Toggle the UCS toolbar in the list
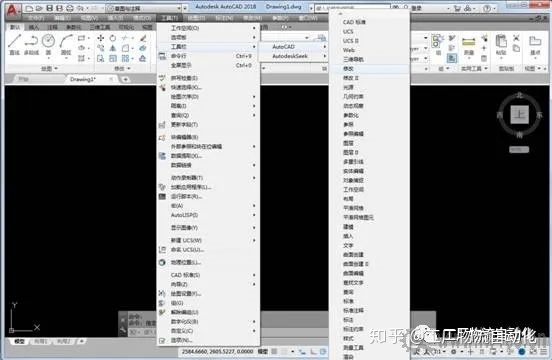The height and width of the screenshot is (360, 552). point(369,31)
